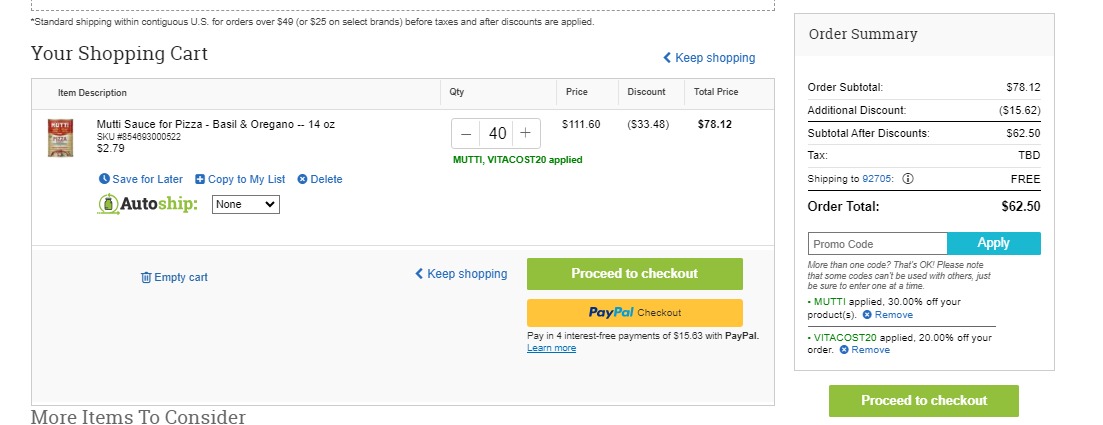Click the Save for Later clock icon
1103x425 pixels.
(x=104, y=179)
